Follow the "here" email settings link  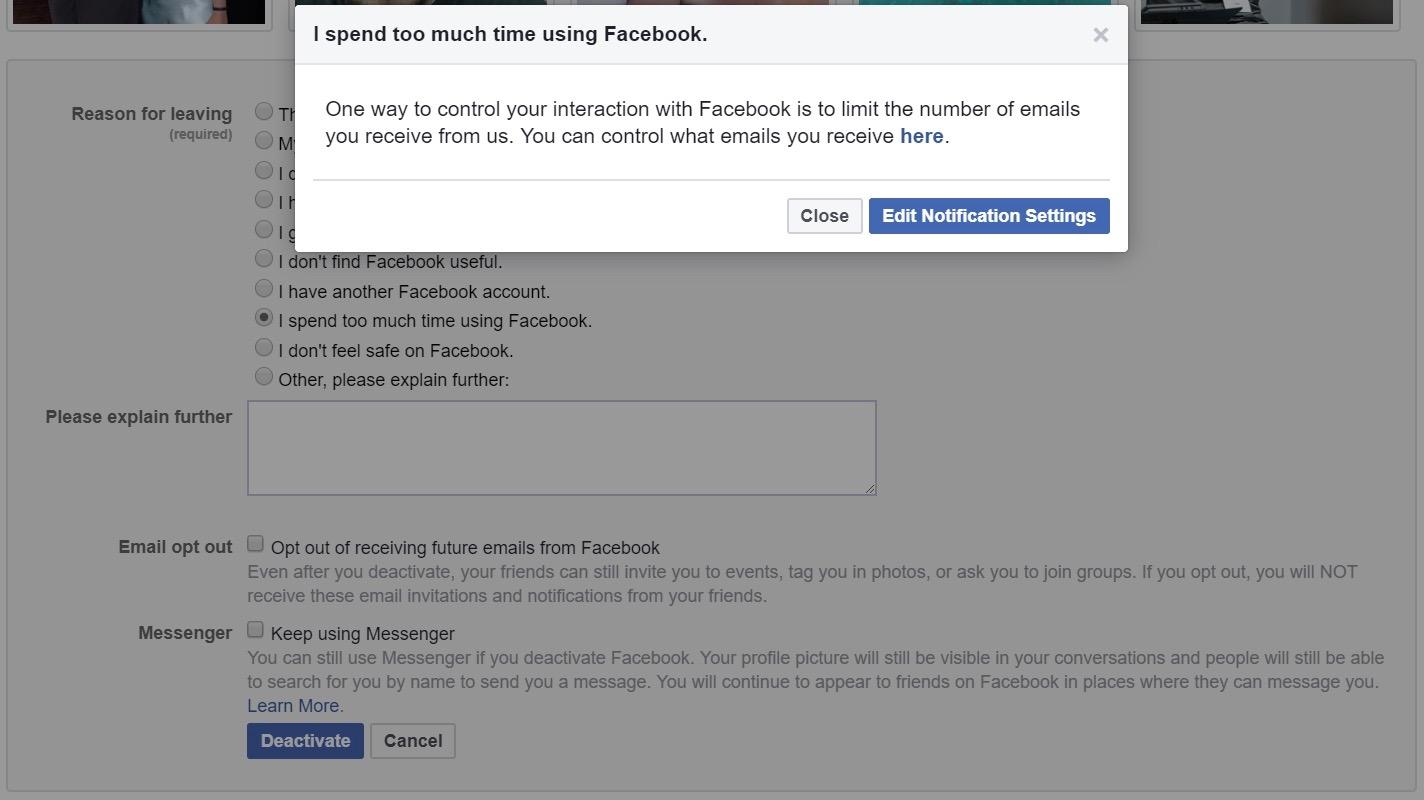(x=921, y=137)
